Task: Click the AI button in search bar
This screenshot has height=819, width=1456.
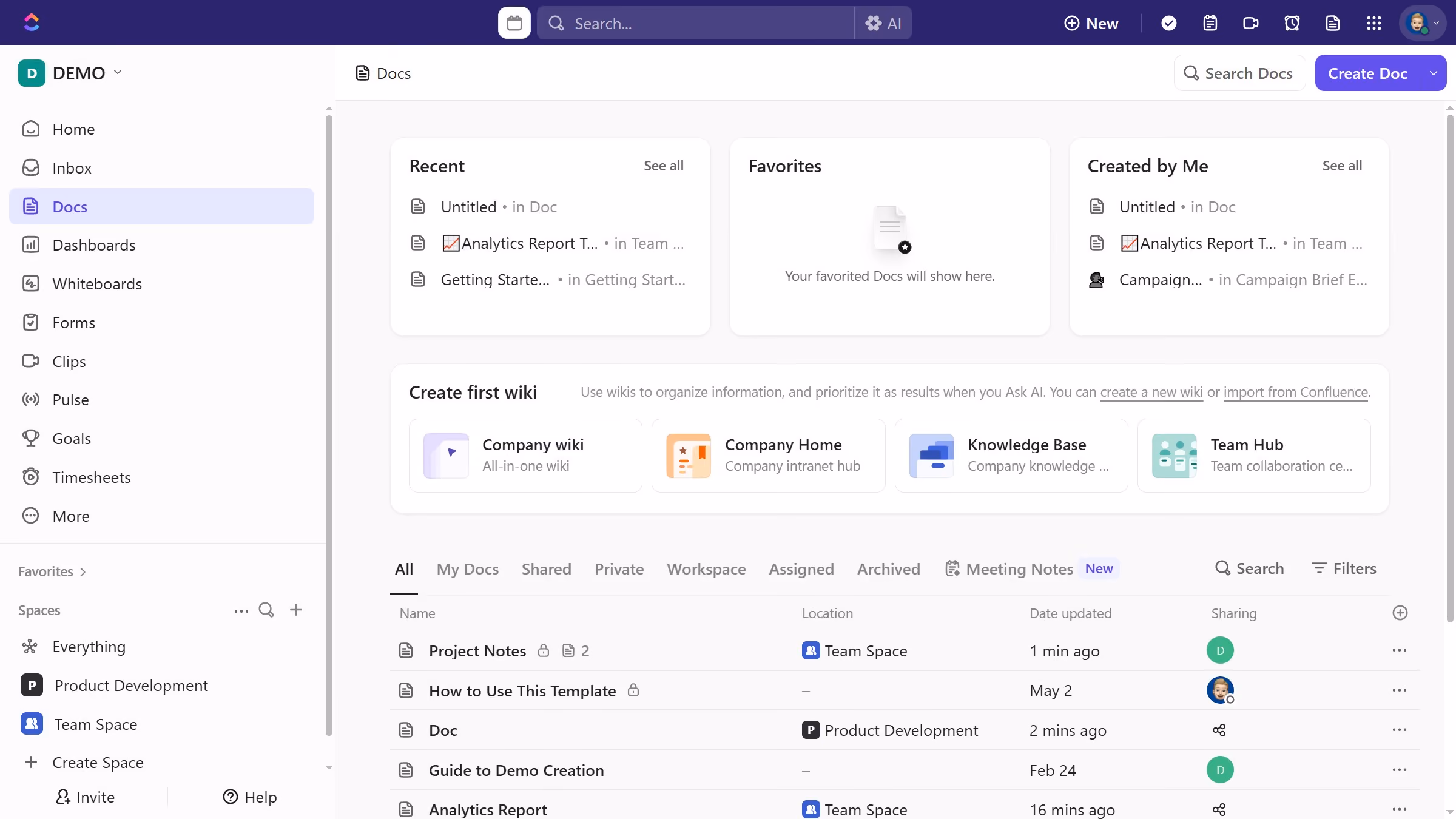Action: pyautogui.click(x=883, y=23)
